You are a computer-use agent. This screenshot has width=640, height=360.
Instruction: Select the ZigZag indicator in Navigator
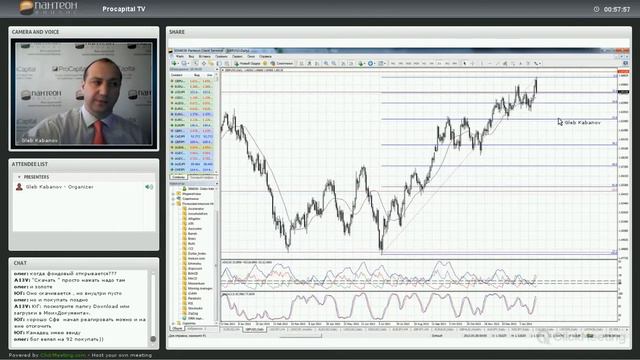(193, 313)
